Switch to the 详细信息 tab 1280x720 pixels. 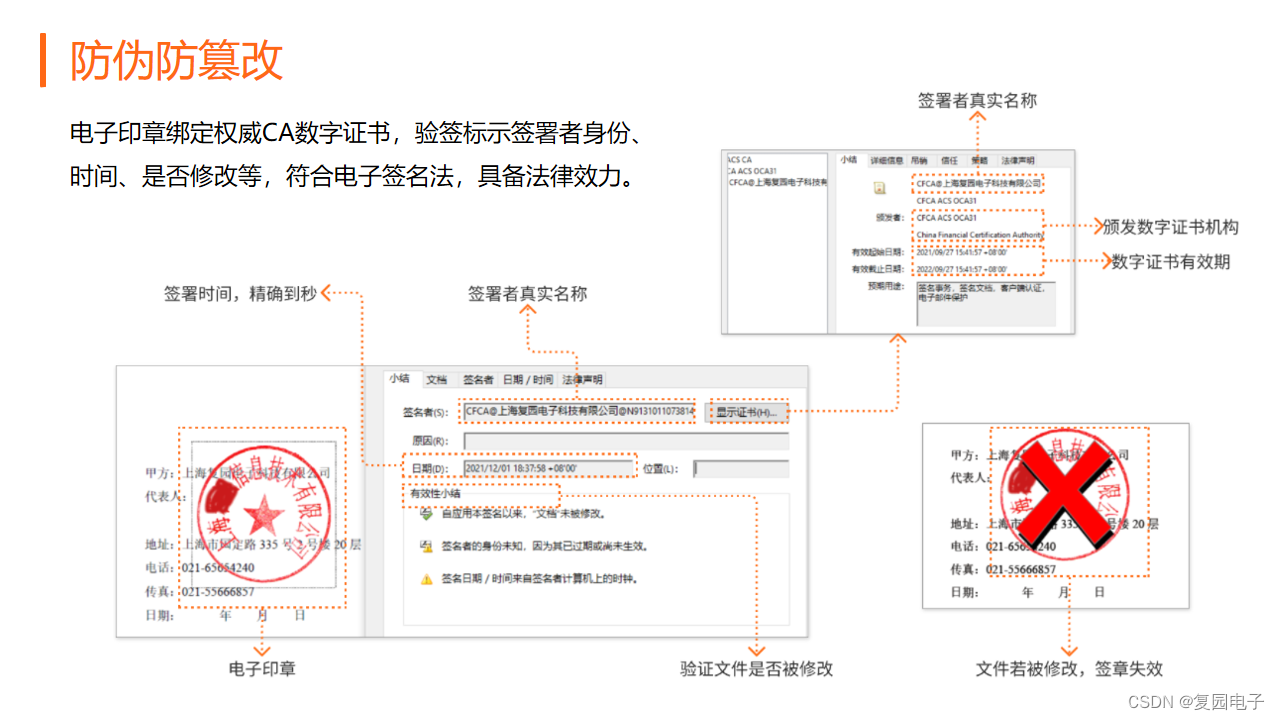pyautogui.click(x=886, y=160)
